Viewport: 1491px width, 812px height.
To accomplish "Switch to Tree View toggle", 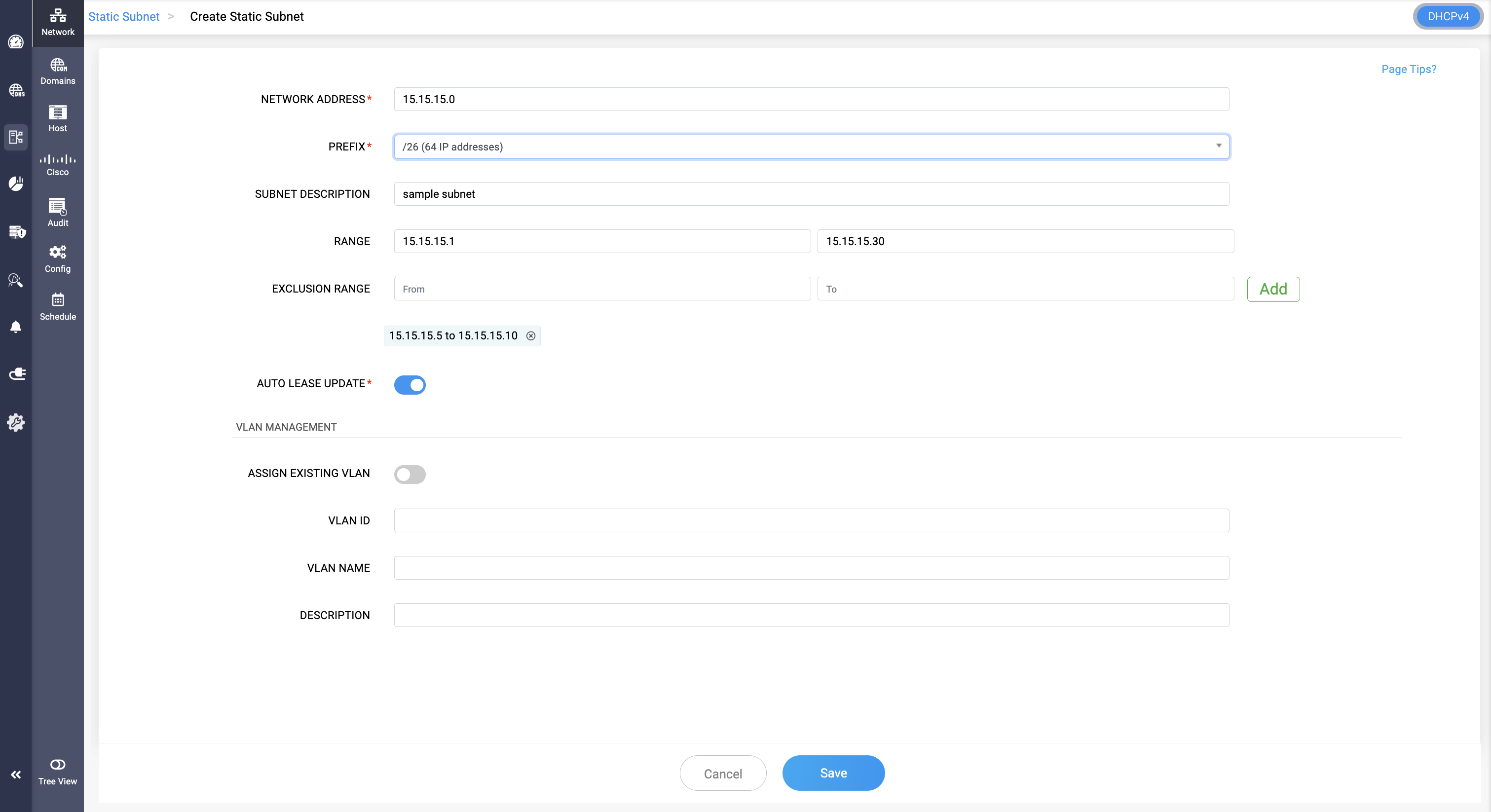I will [x=57, y=771].
